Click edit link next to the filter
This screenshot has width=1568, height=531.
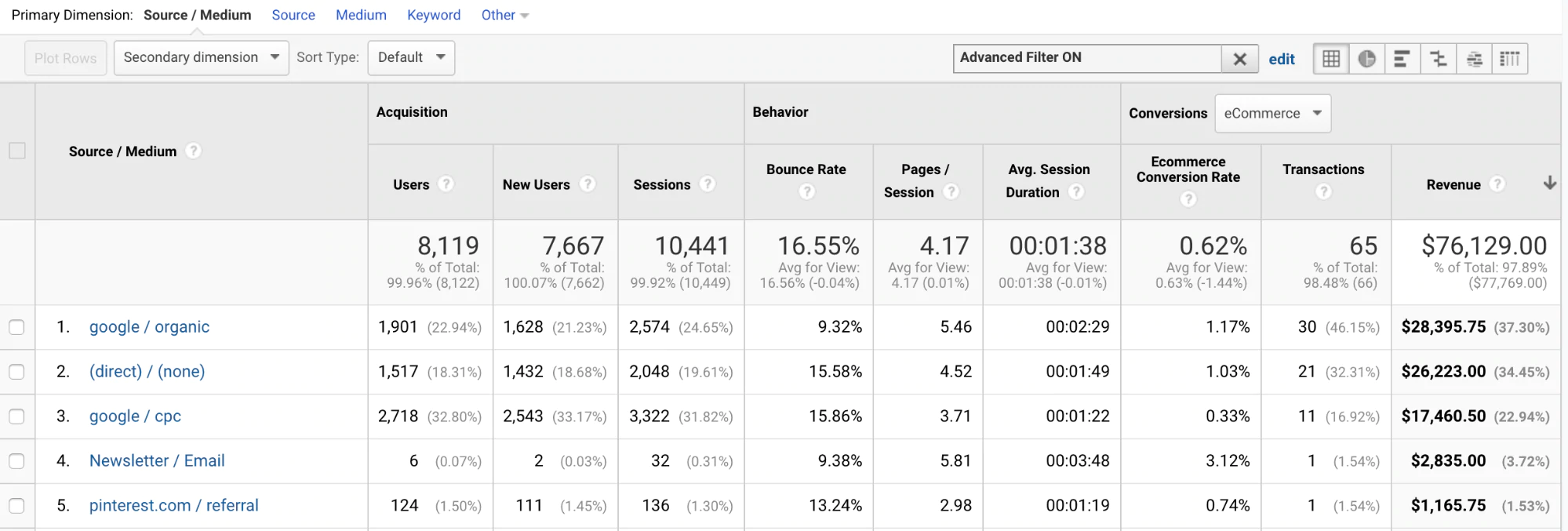1282,59
